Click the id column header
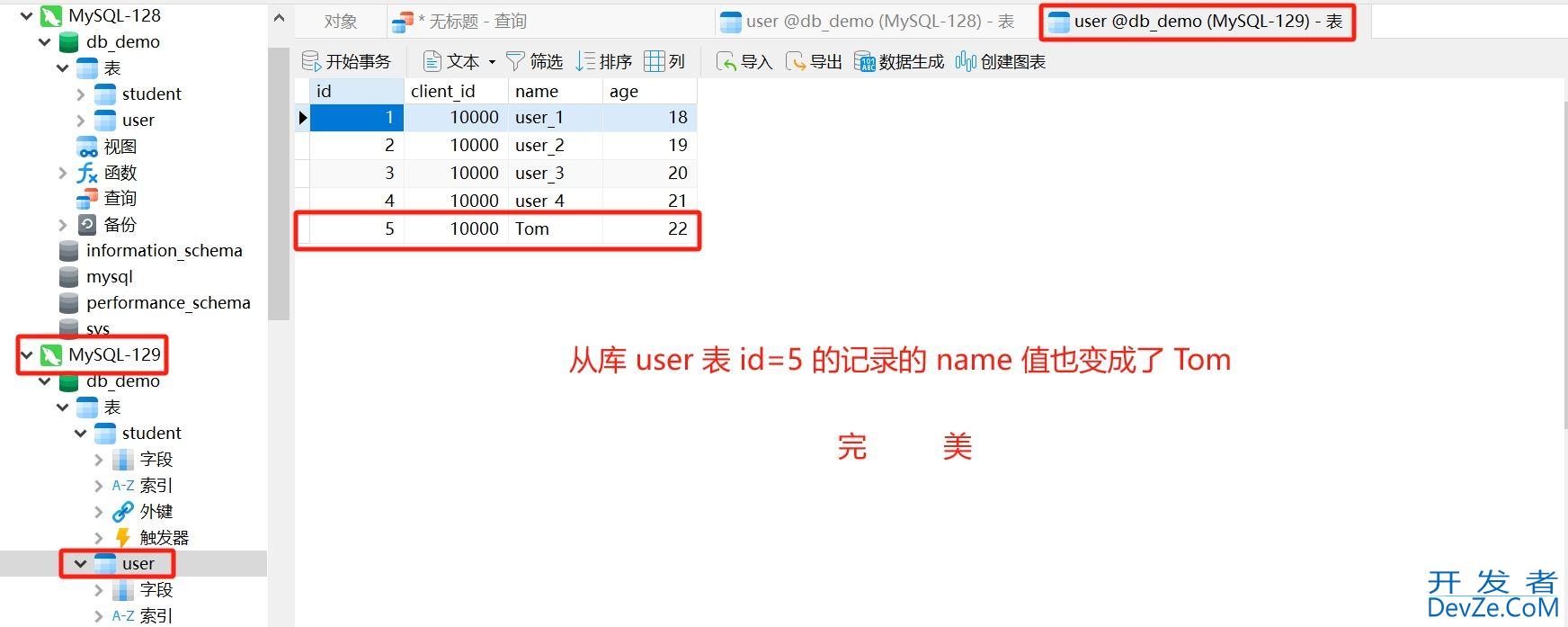The width and height of the screenshot is (1568, 627). tap(357, 91)
